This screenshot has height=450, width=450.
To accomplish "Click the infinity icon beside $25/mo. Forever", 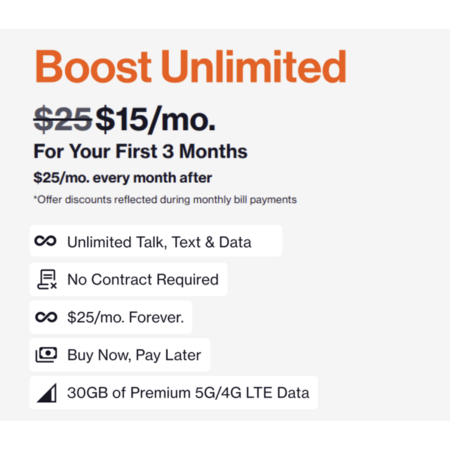I will [46, 317].
